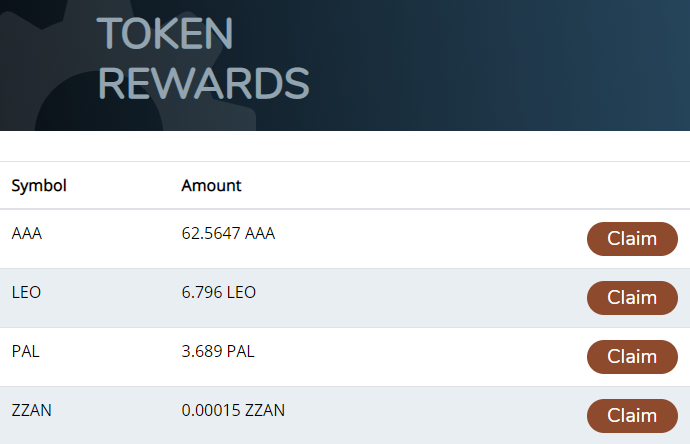The height and width of the screenshot is (444, 690).
Task: Claim the ZZAN token reward
Action: pos(632,416)
